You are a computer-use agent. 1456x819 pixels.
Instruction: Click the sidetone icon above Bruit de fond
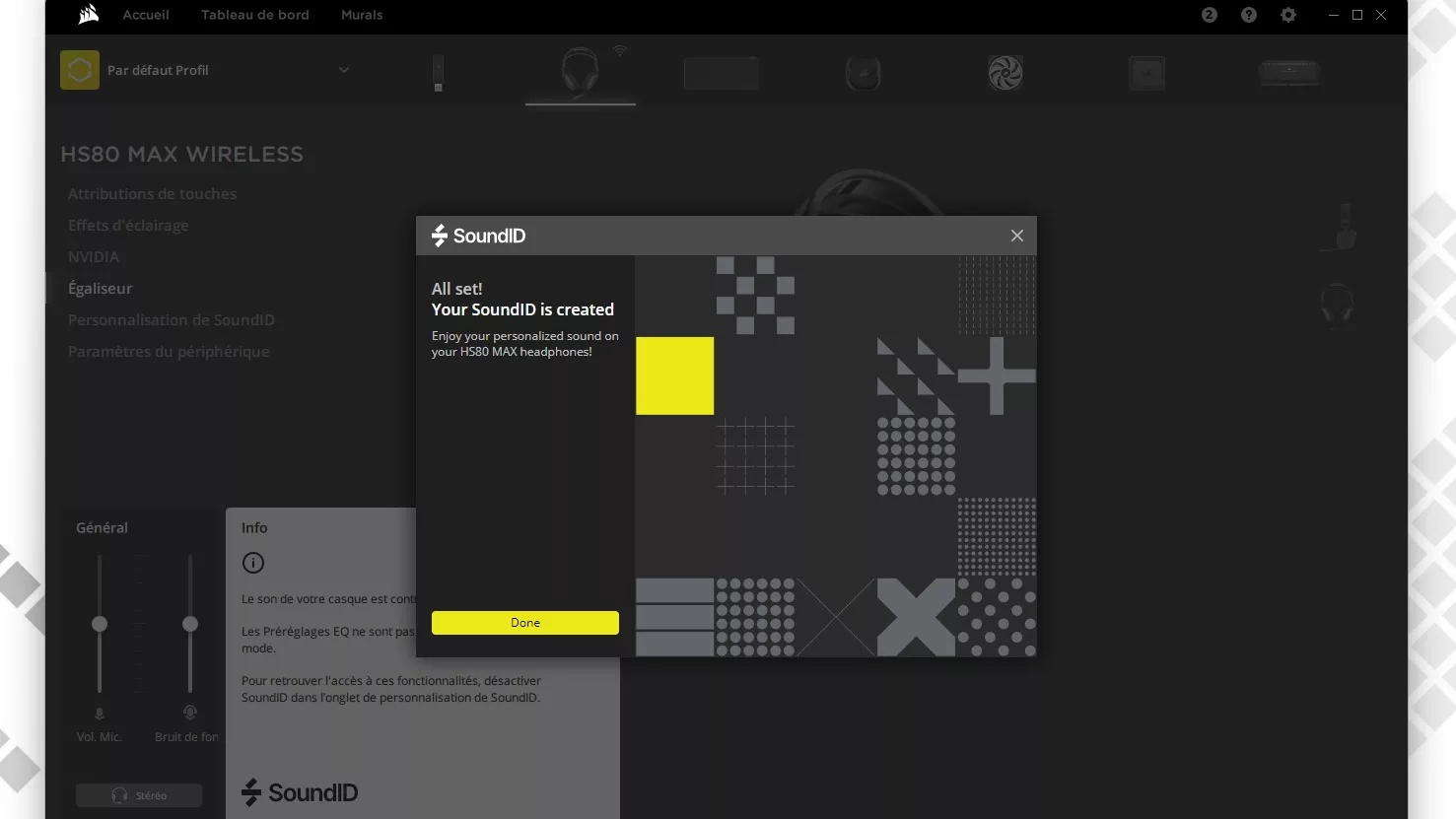(190, 713)
